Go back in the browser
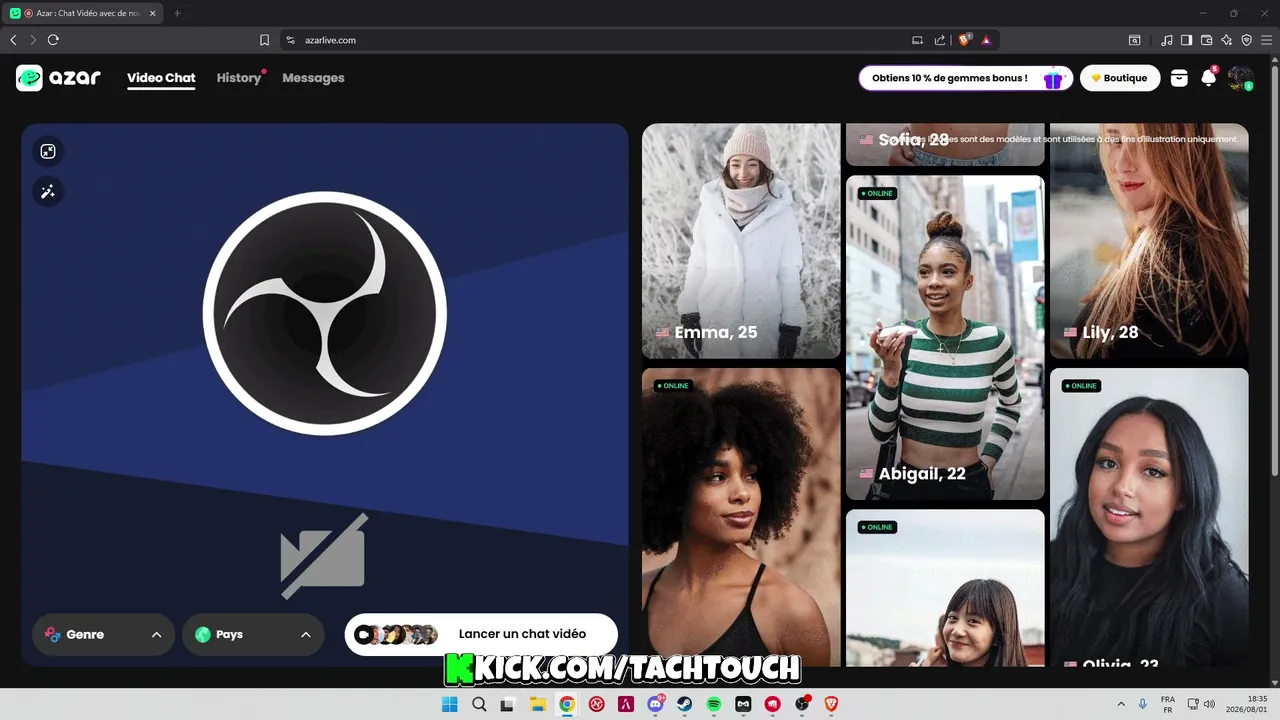Image resolution: width=1280 pixels, height=720 pixels. (x=13, y=40)
